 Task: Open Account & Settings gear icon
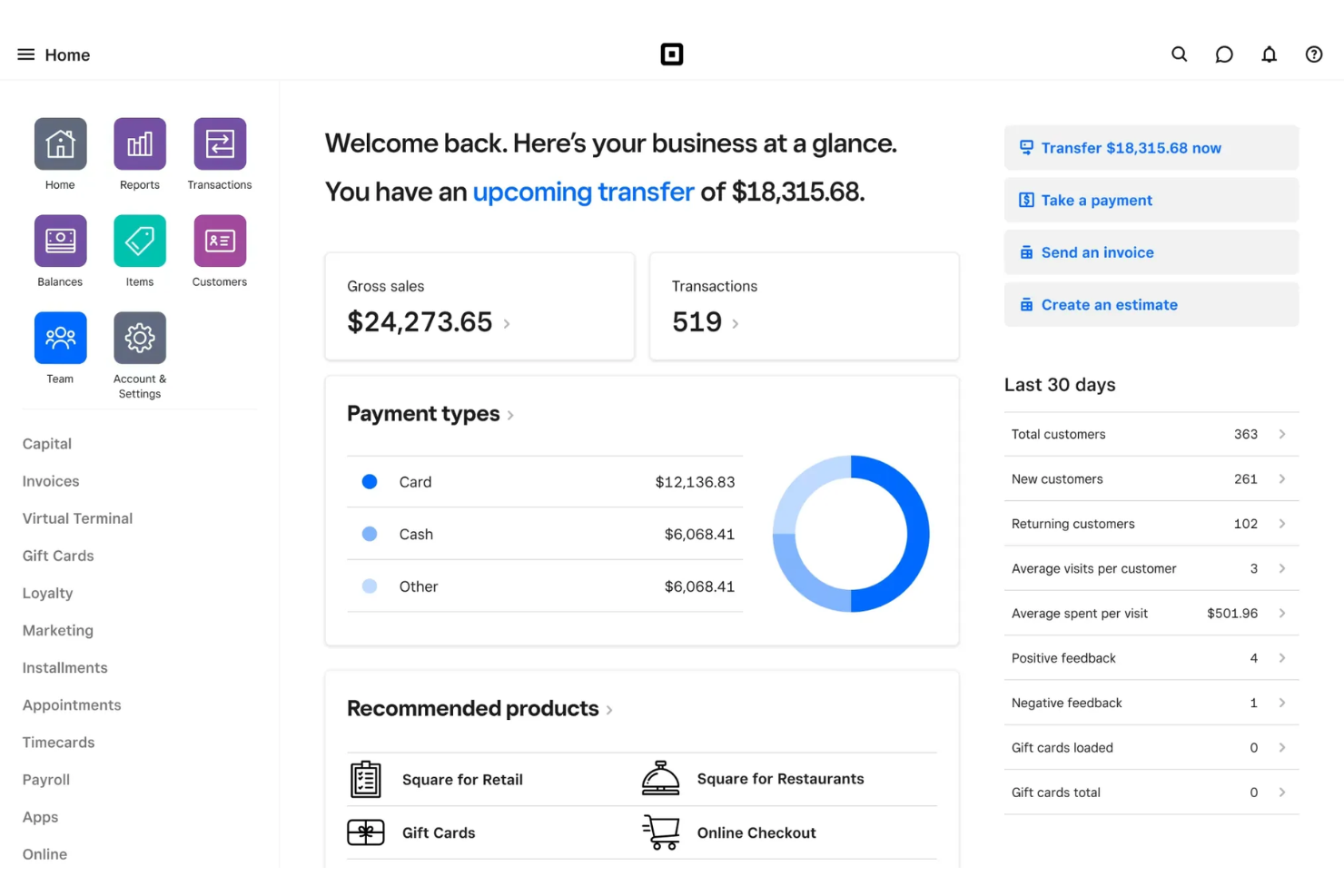pos(139,337)
